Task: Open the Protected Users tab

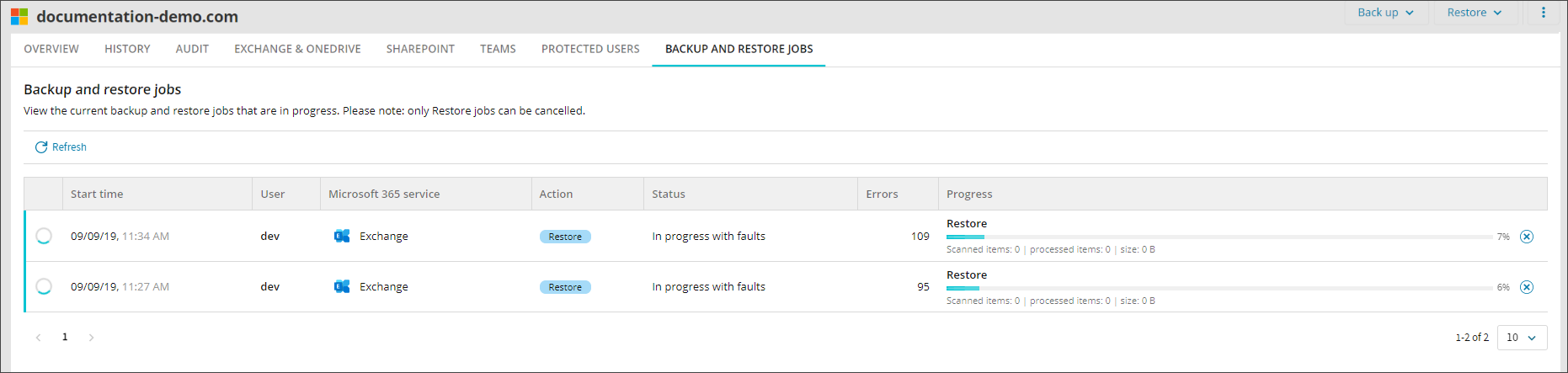Action: [590, 49]
